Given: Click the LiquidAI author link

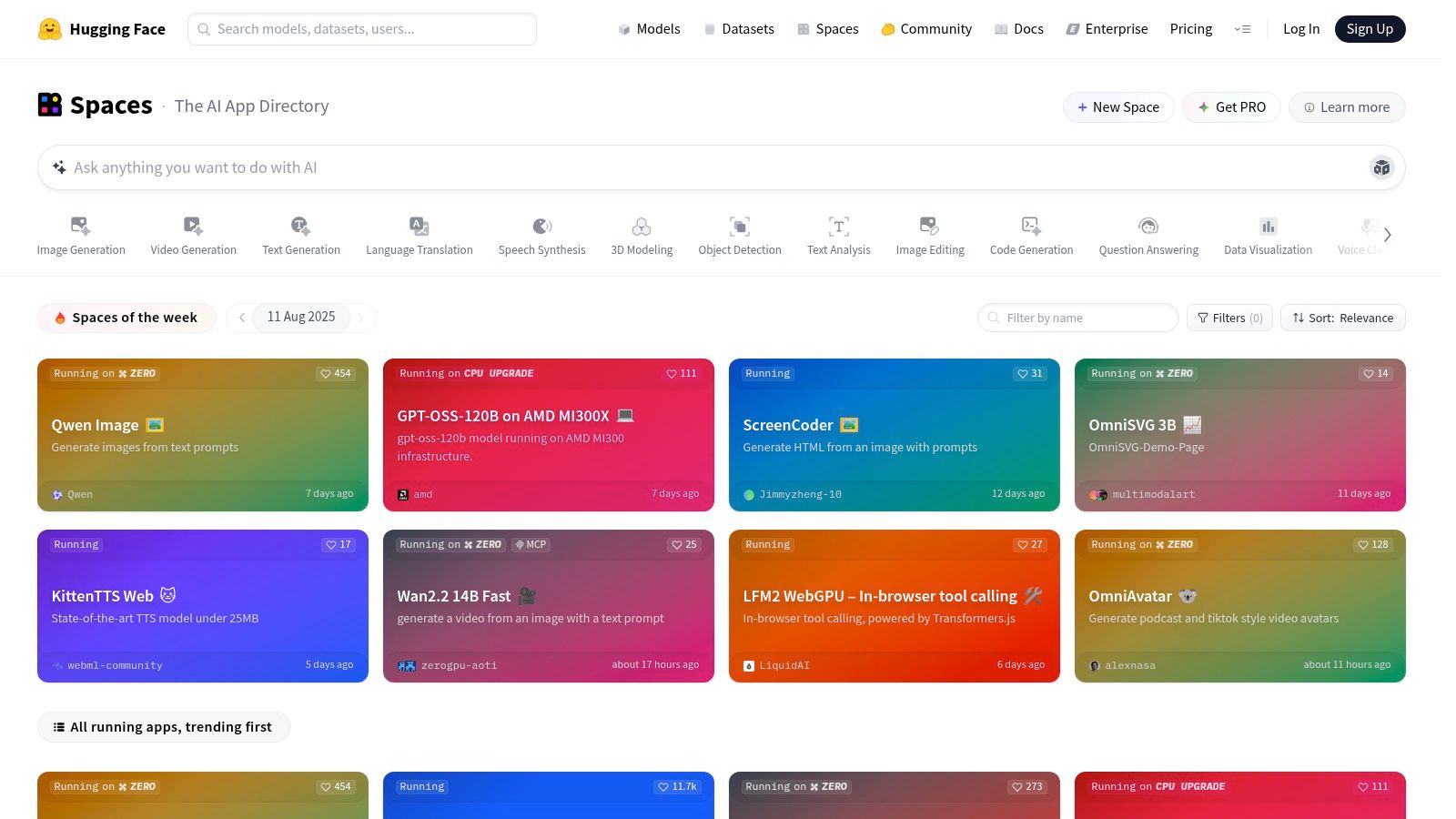Looking at the screenshot, I should click(776, 665).
